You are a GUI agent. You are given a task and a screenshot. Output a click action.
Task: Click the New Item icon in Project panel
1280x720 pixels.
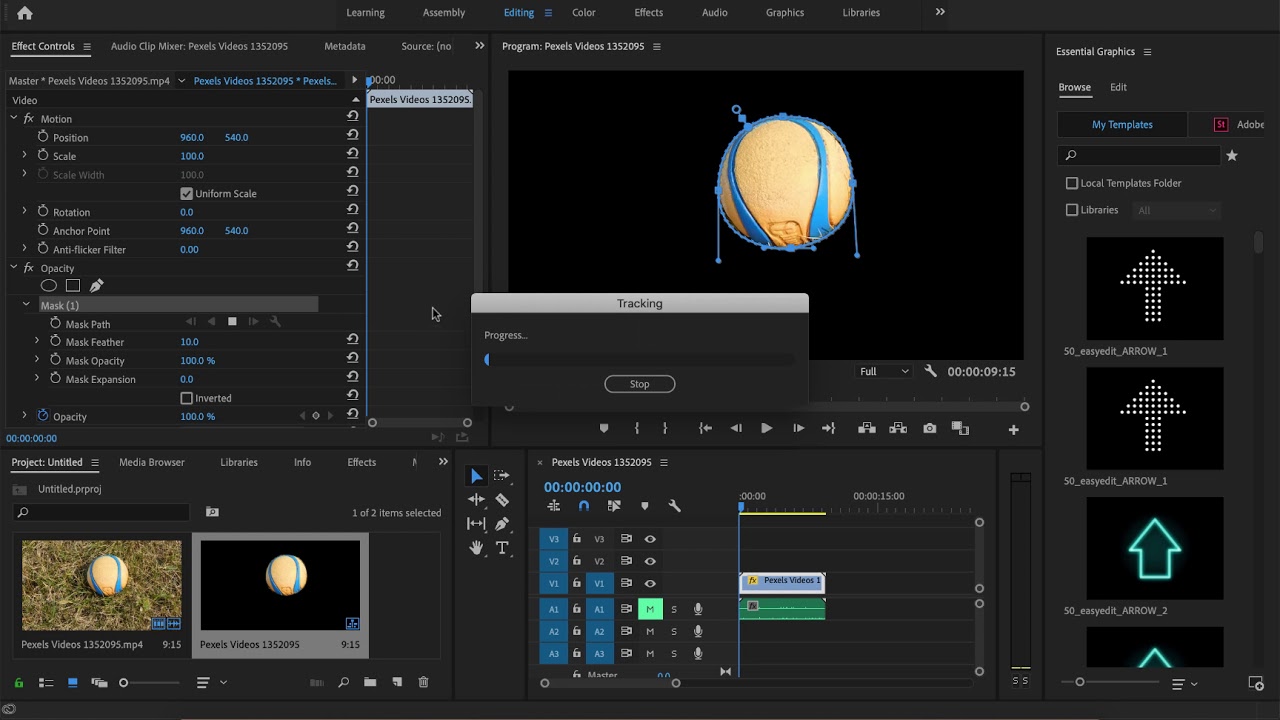[397, 682]
